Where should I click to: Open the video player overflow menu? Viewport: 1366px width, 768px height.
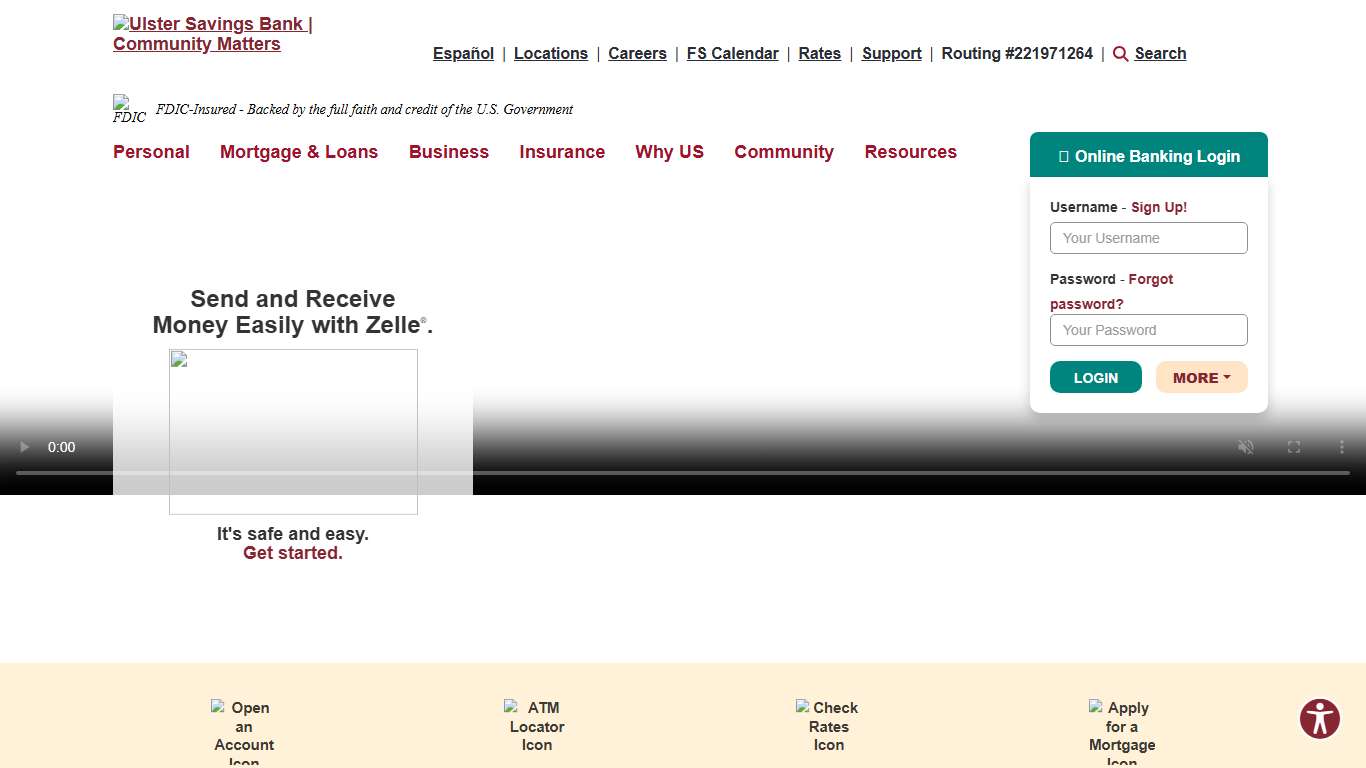point(1341,447)
